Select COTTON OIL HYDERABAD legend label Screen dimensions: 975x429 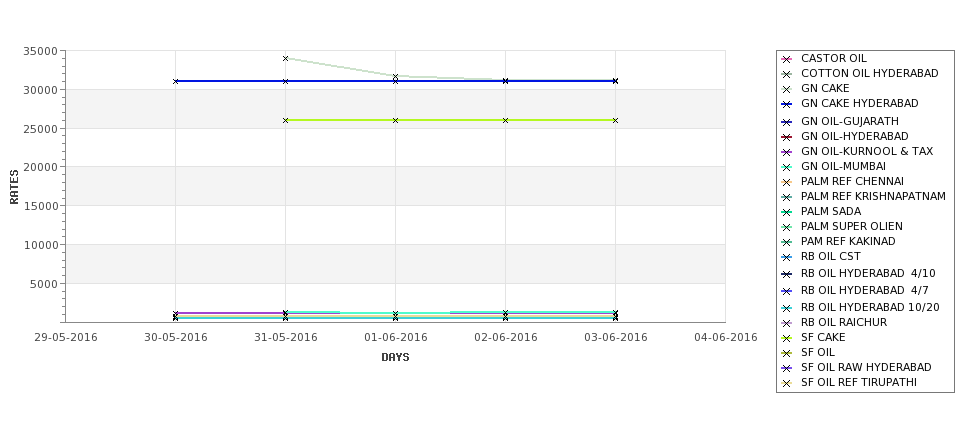(869, 73)
